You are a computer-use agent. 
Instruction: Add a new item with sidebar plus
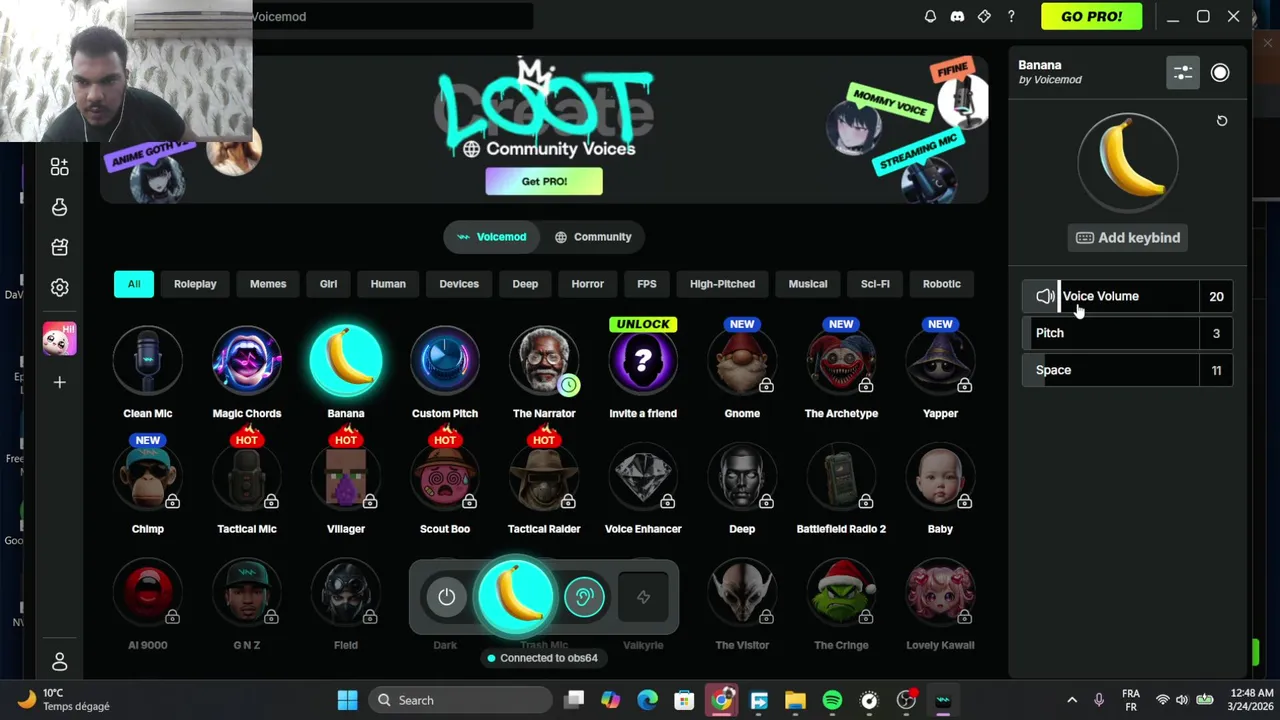60,382
